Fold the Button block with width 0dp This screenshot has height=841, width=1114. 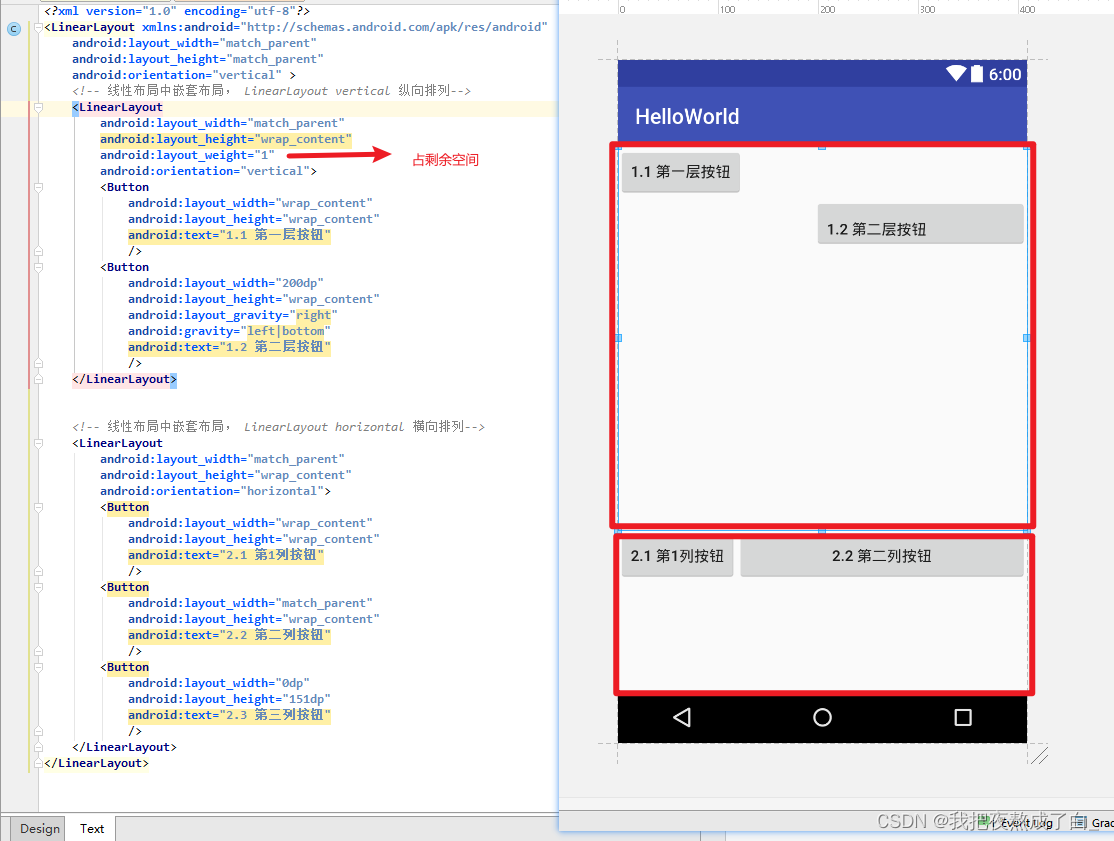click(x=38, y=667)
